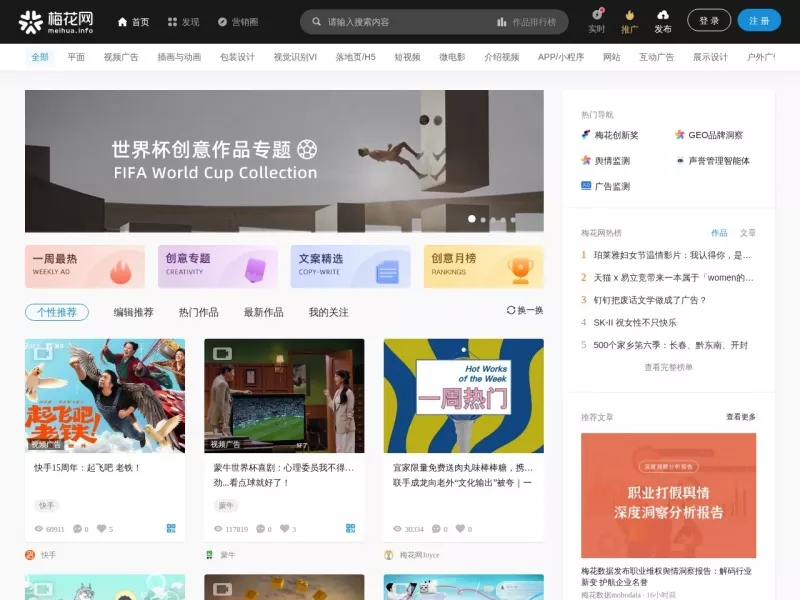800x600 pixels.
Task: Click the compass icon beside 营销圈
Action: 222,22
